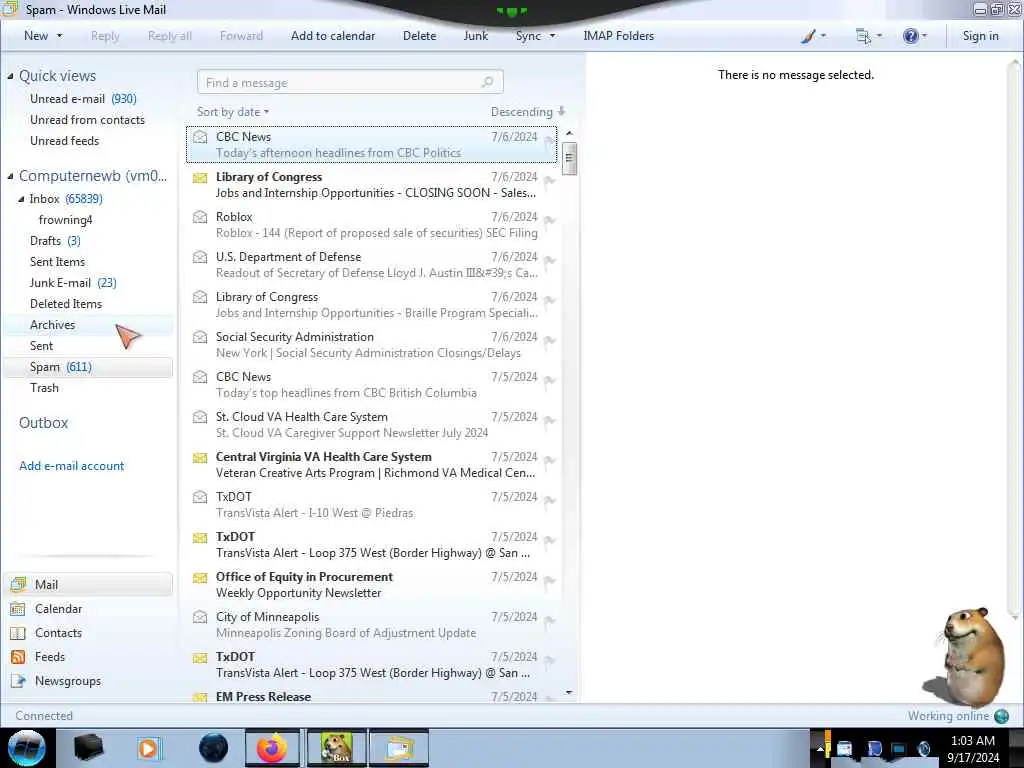Open IMAP Folders
Viewport: 1024px width, 768px height.
pos(618,36)
